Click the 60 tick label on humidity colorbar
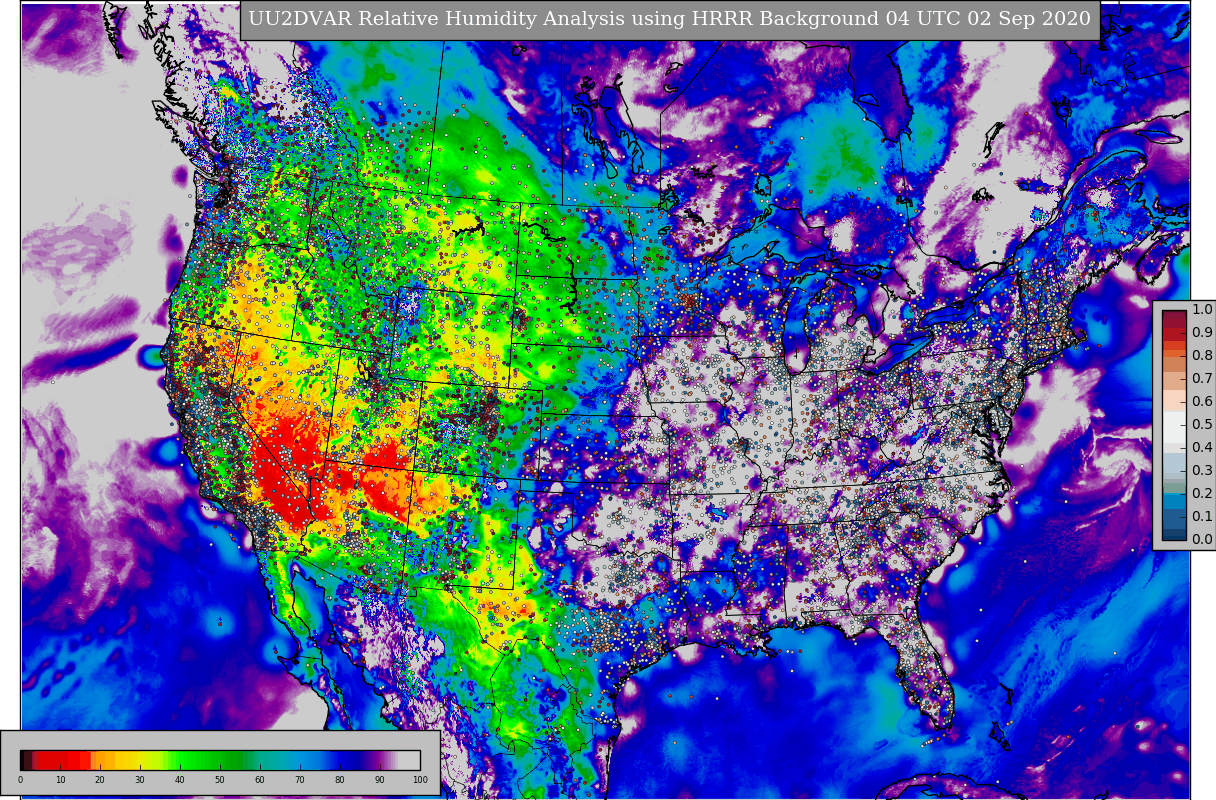Image resolution: width=1216 pixels, height=800 pixels. (x=260, y=780)
